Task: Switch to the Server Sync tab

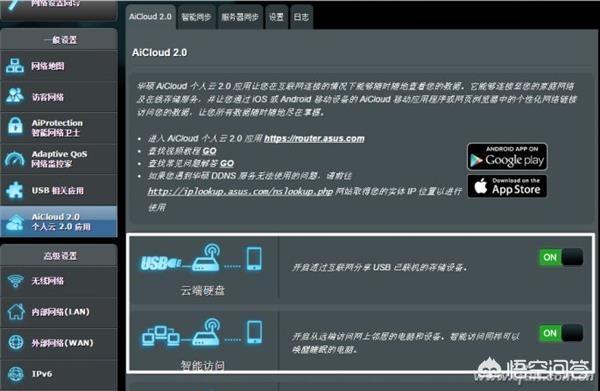Action: [x=240, y=17]
